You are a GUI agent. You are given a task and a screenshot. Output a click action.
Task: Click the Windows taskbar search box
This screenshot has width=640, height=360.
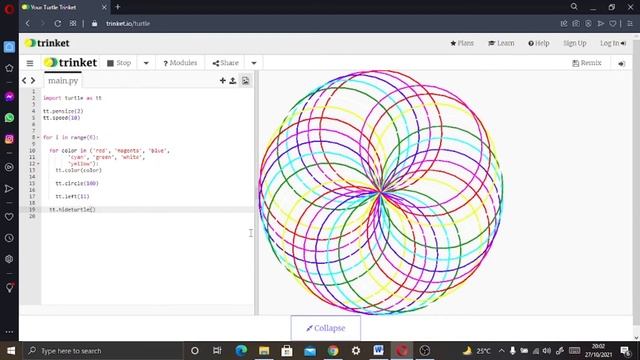point(102,351)
